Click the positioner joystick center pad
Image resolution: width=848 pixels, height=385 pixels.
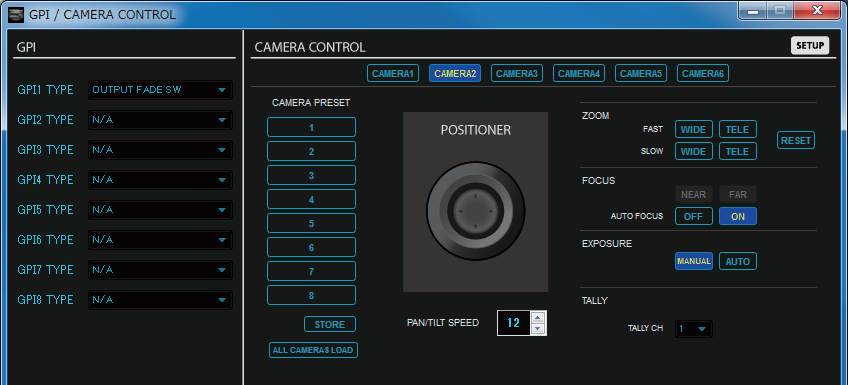pos(475,210)
